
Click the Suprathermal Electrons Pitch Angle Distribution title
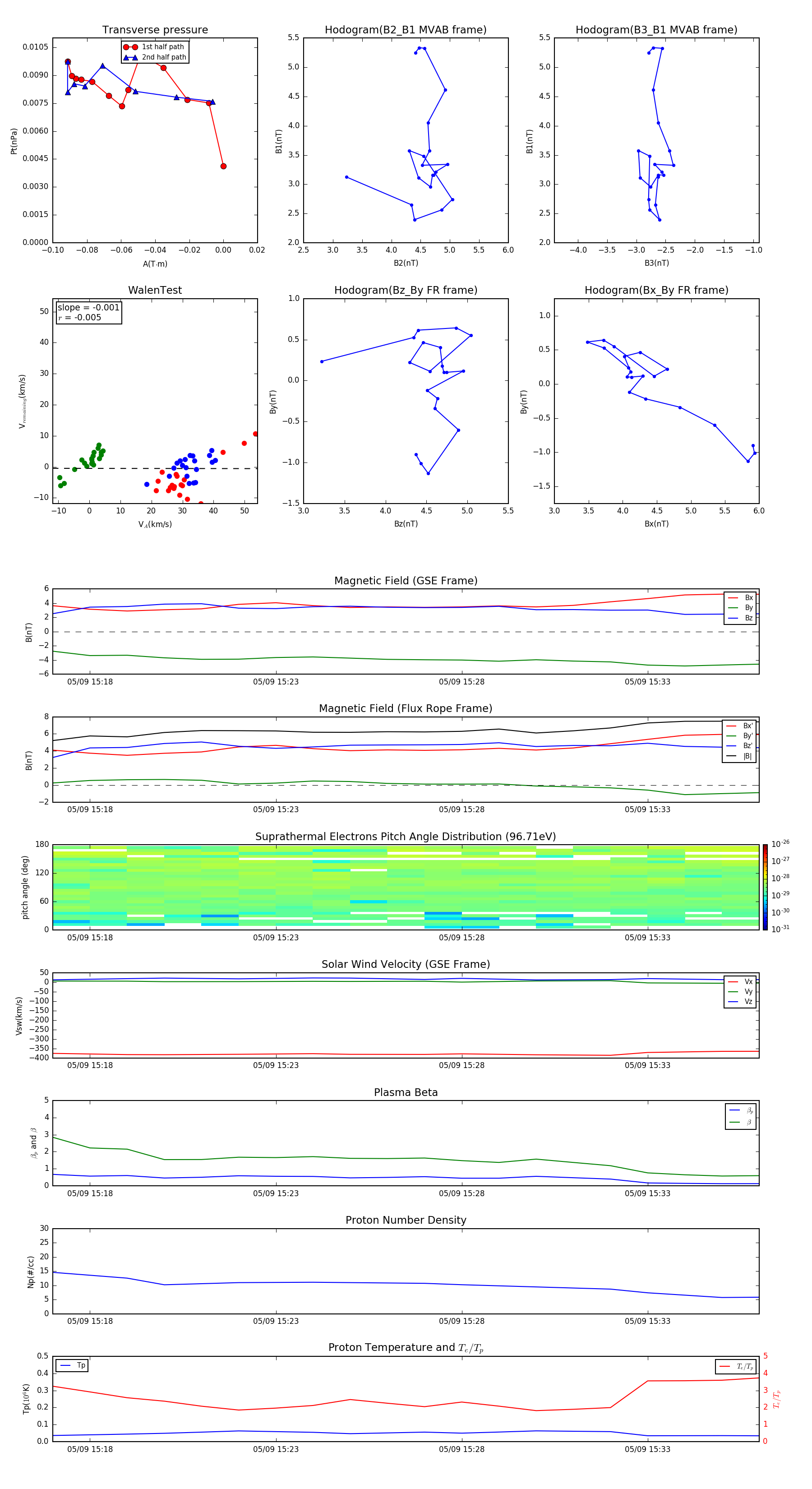[x=406, y=837]
